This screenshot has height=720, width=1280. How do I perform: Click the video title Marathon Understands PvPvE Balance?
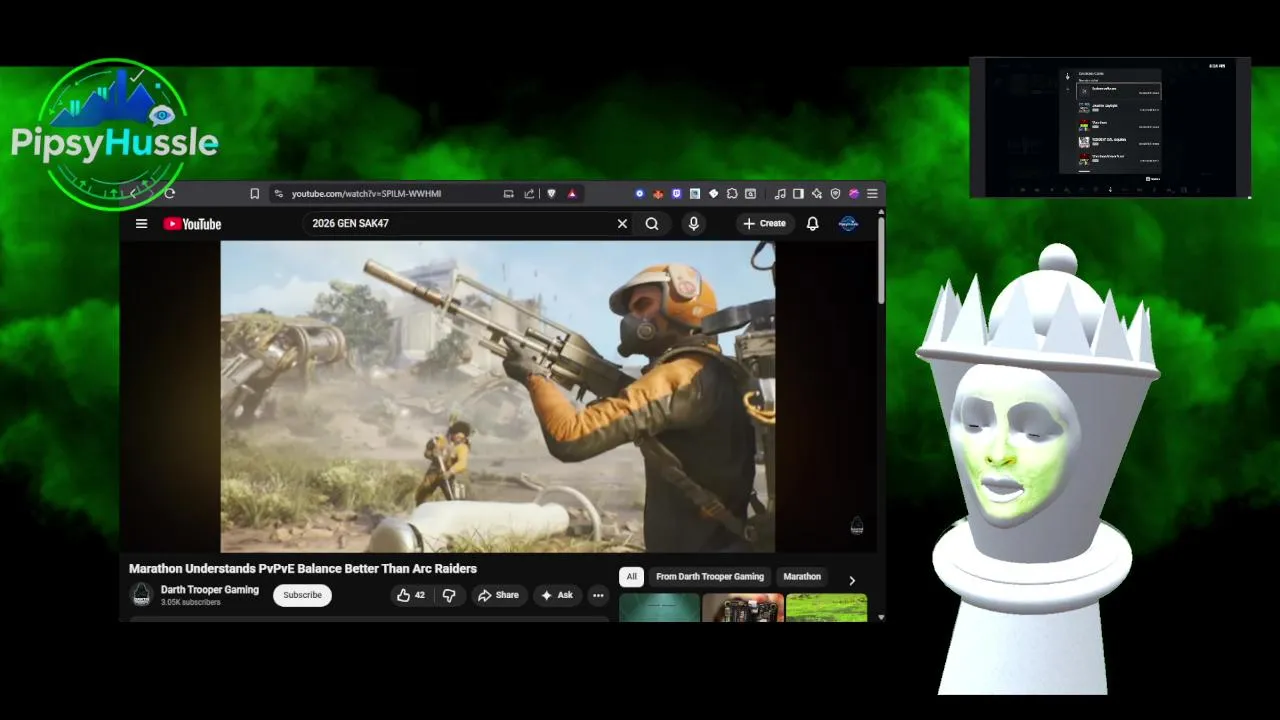click(x=303, y=569)
